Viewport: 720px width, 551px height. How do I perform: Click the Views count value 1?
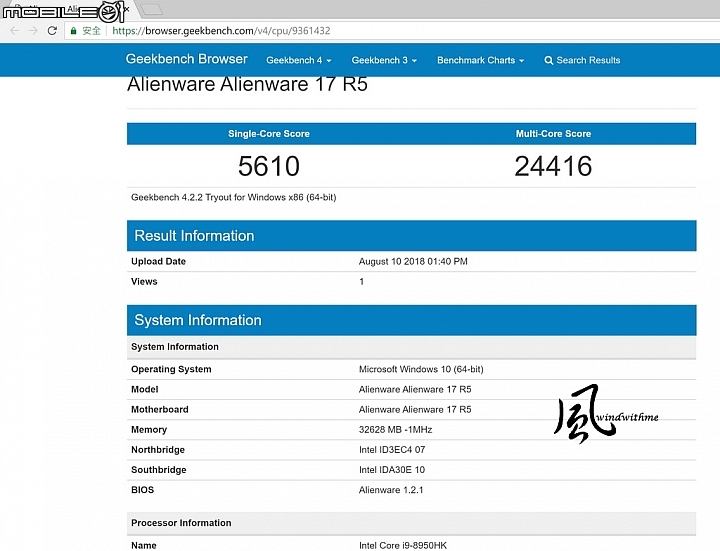361,281
